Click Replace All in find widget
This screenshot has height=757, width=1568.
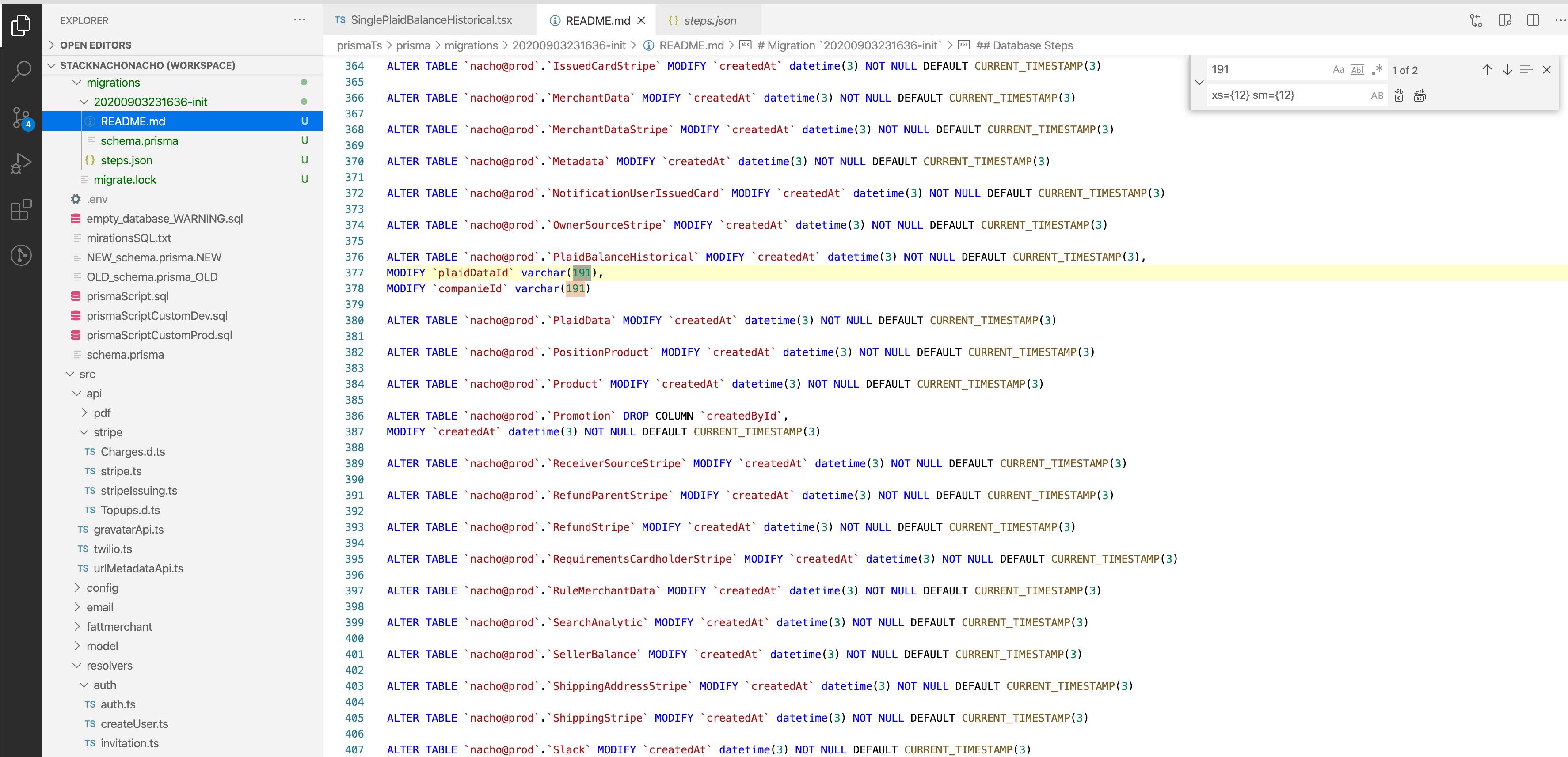pos(1420,95)
